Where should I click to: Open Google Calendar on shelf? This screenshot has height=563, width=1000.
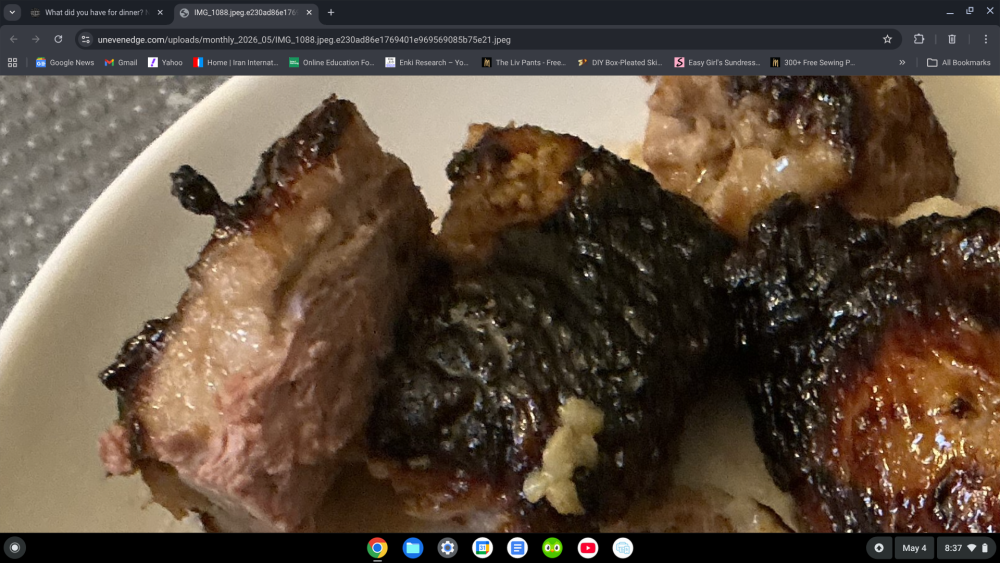483,548
